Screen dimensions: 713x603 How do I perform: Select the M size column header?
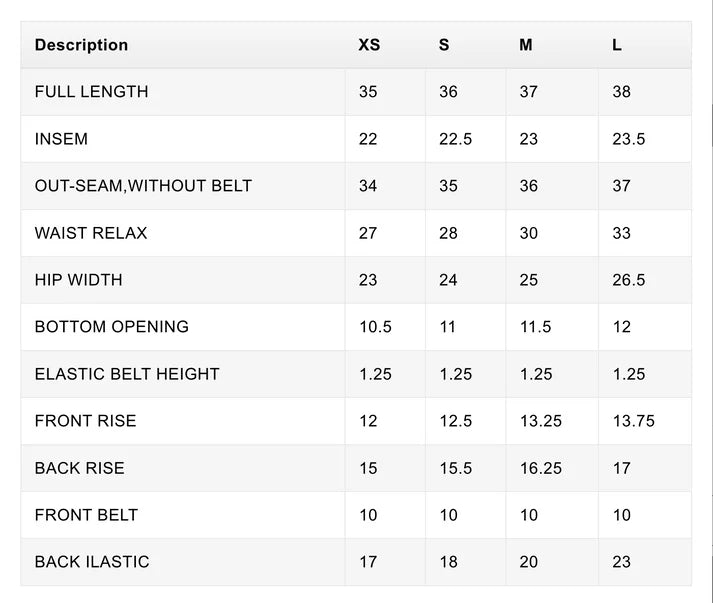(x=526, y=45)
